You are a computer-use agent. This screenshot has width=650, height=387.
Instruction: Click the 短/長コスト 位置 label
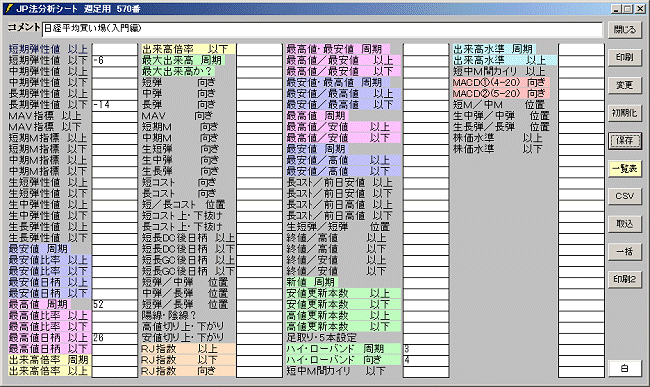184,205
